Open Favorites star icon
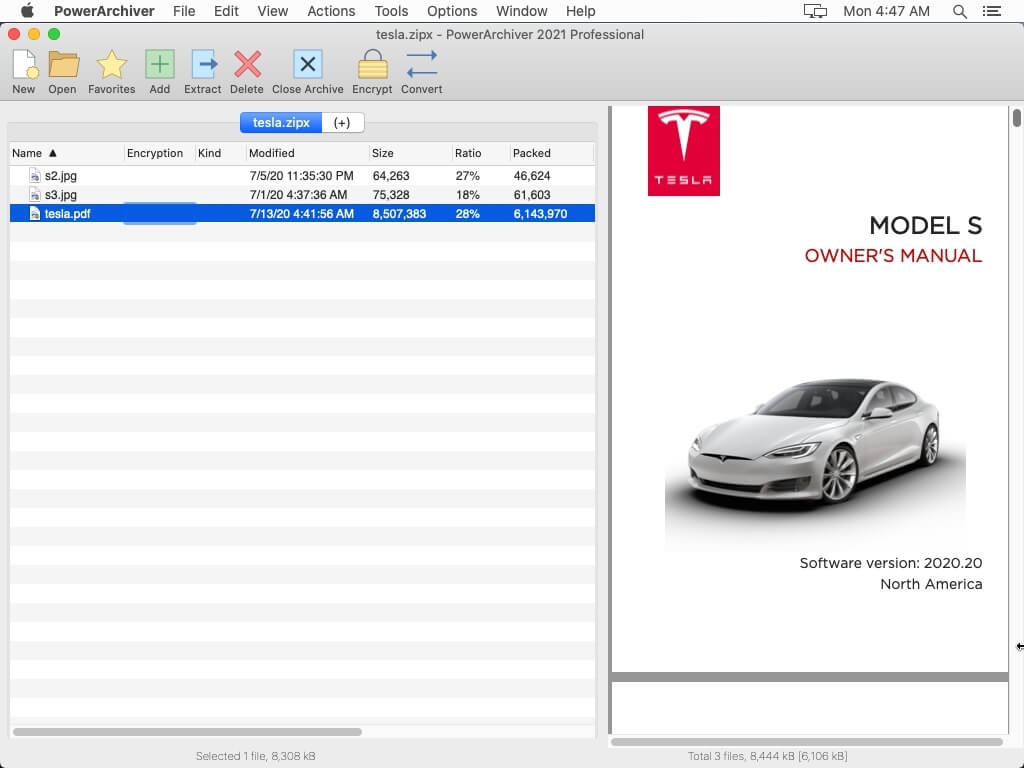This screenshot has width=1024, height=768. point(112,65)
